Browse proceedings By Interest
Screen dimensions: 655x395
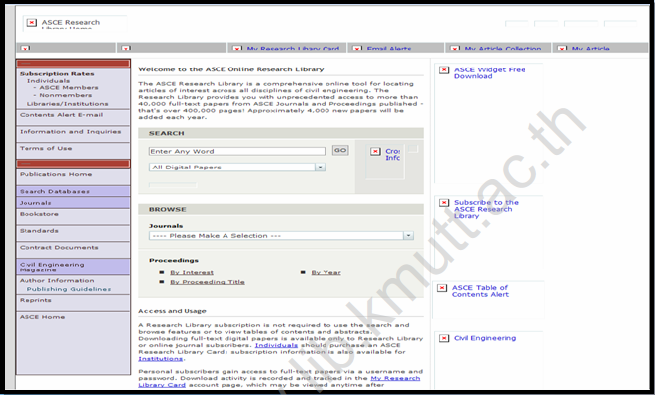coord(192,272)
